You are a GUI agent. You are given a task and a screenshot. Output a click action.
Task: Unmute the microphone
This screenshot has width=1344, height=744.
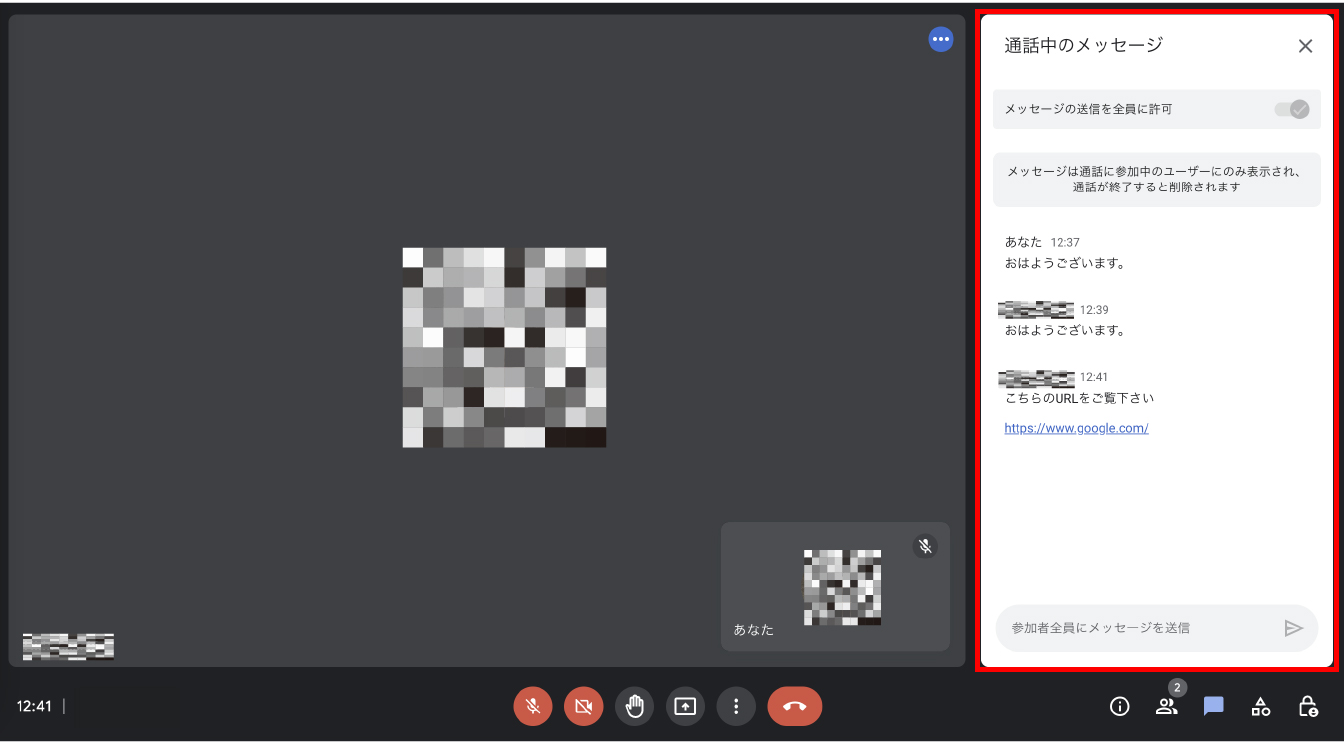pyautogui.click(x=532, y=706)
